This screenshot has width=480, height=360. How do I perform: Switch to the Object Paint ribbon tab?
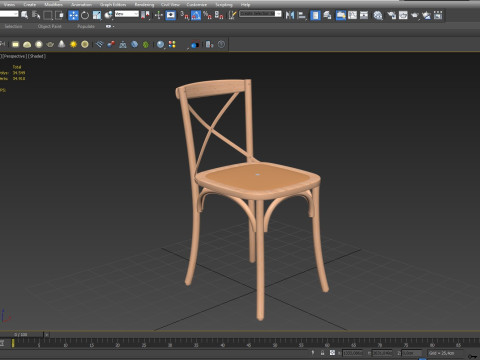pyautogui.click(x=50, y=26)
